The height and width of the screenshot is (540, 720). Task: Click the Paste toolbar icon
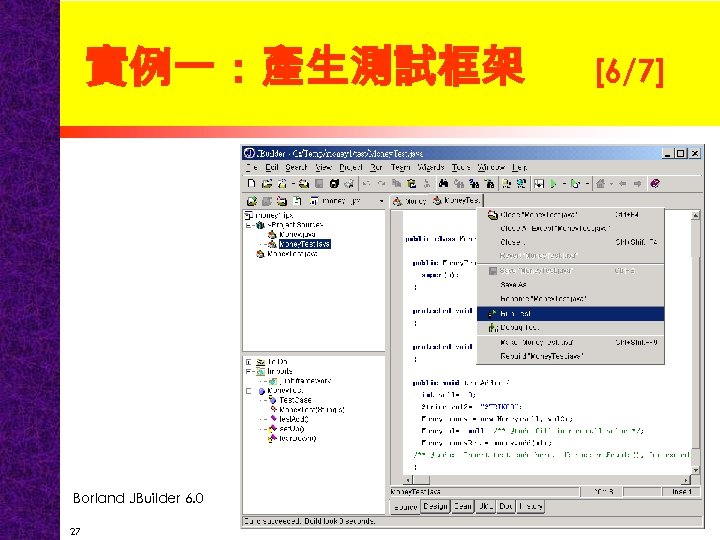412,184
